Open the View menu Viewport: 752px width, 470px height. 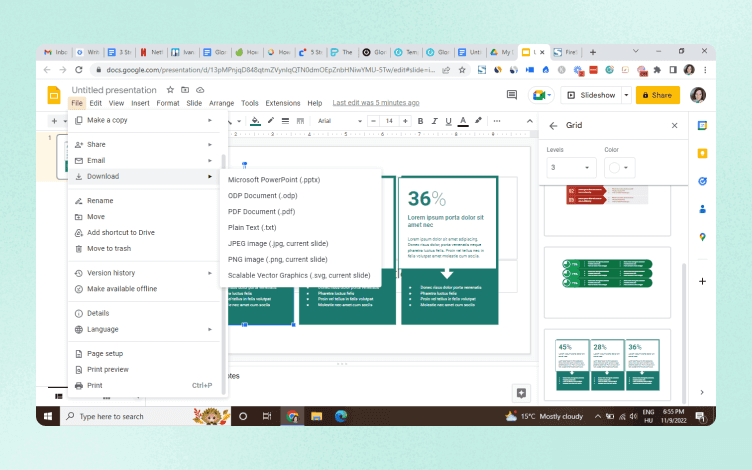116,103
